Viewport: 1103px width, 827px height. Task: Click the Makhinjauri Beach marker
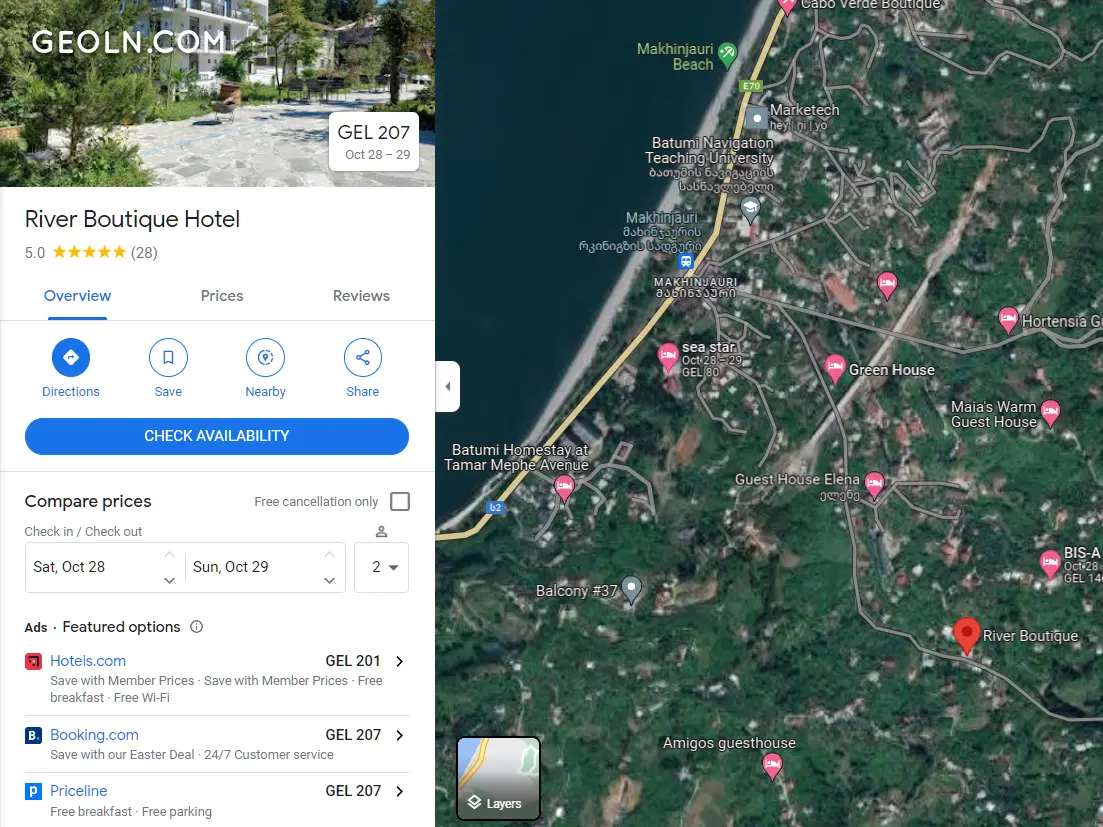tap(727, 54)
